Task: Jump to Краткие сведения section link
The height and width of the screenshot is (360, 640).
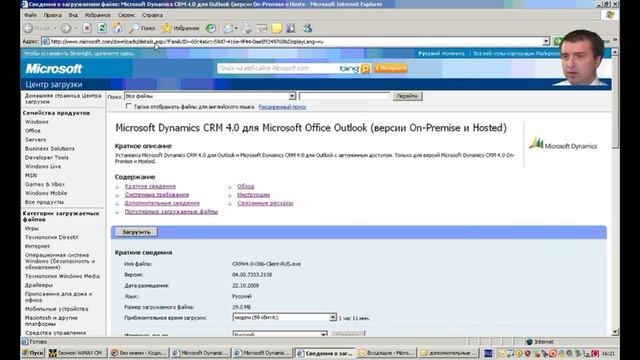Action: [x=150, y=186]
